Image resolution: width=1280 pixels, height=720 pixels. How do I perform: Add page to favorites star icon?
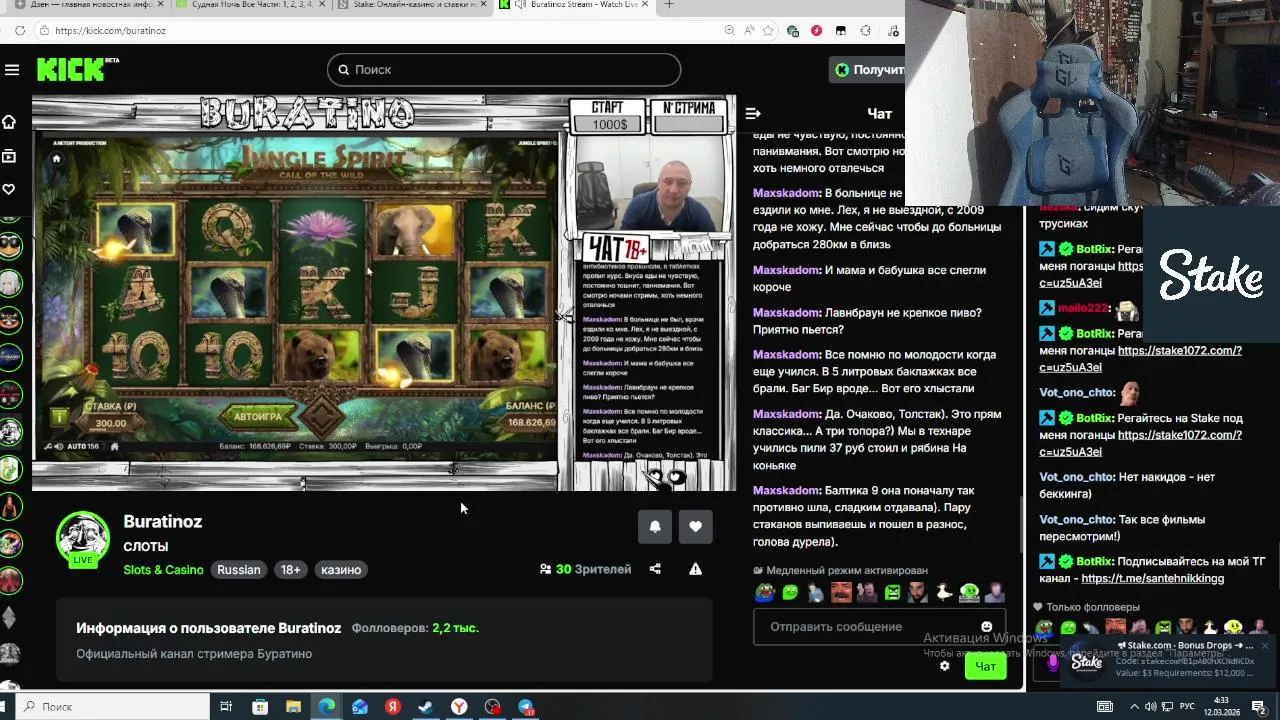tap(770, 31)
